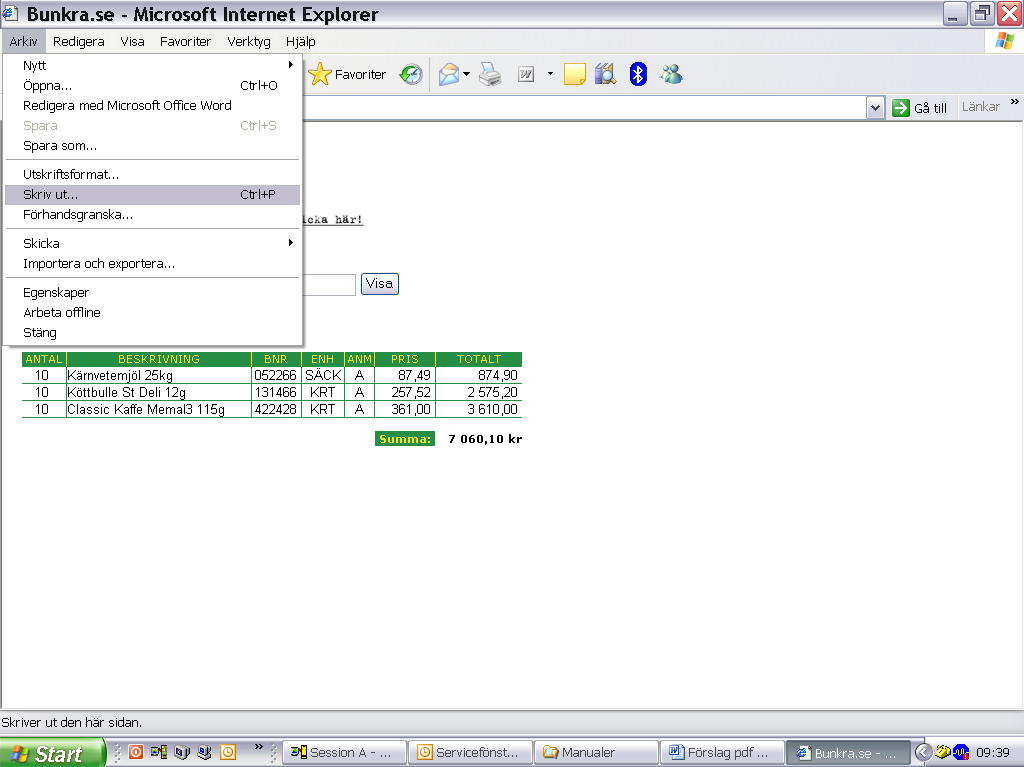This screenshot has height=767, width=1024.
Task: Click the input field beside Visa button
Action: click(x=329, y=284)
